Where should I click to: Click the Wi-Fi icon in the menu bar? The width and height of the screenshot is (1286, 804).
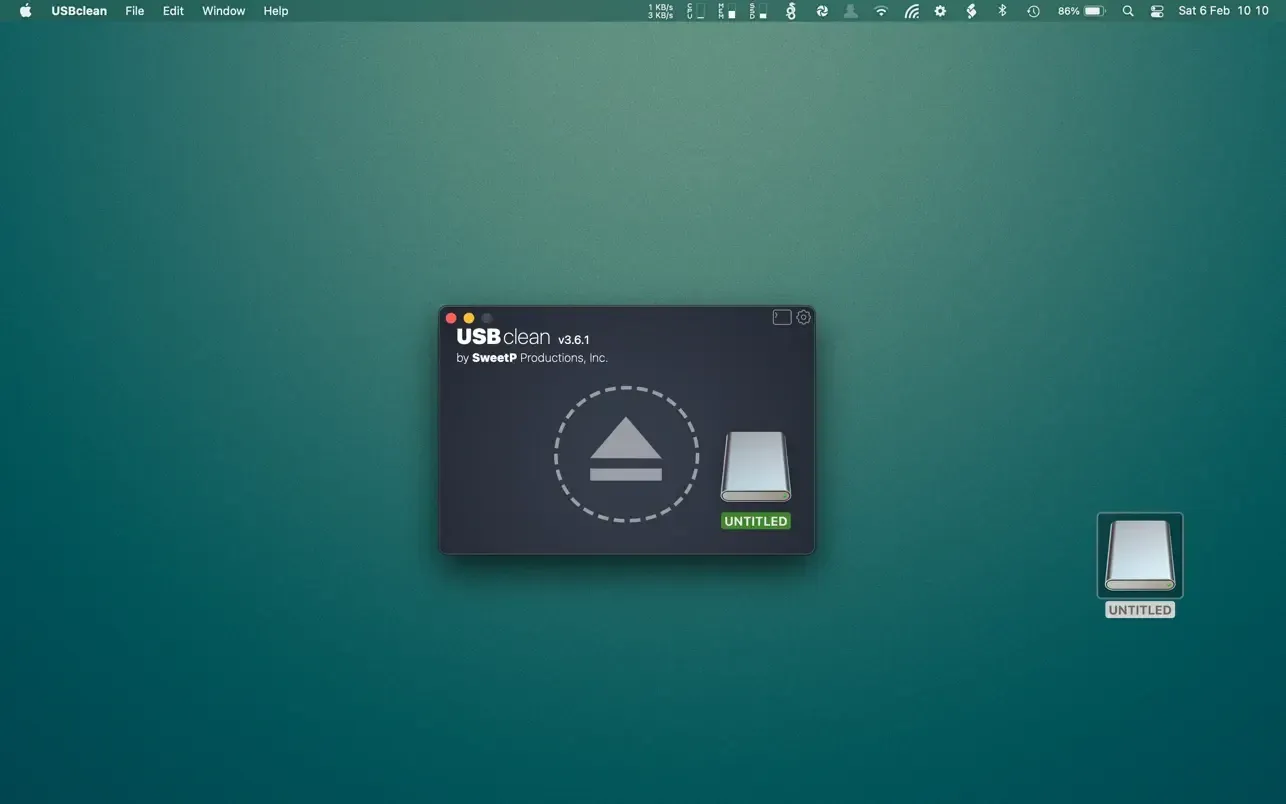pos(880,11)
